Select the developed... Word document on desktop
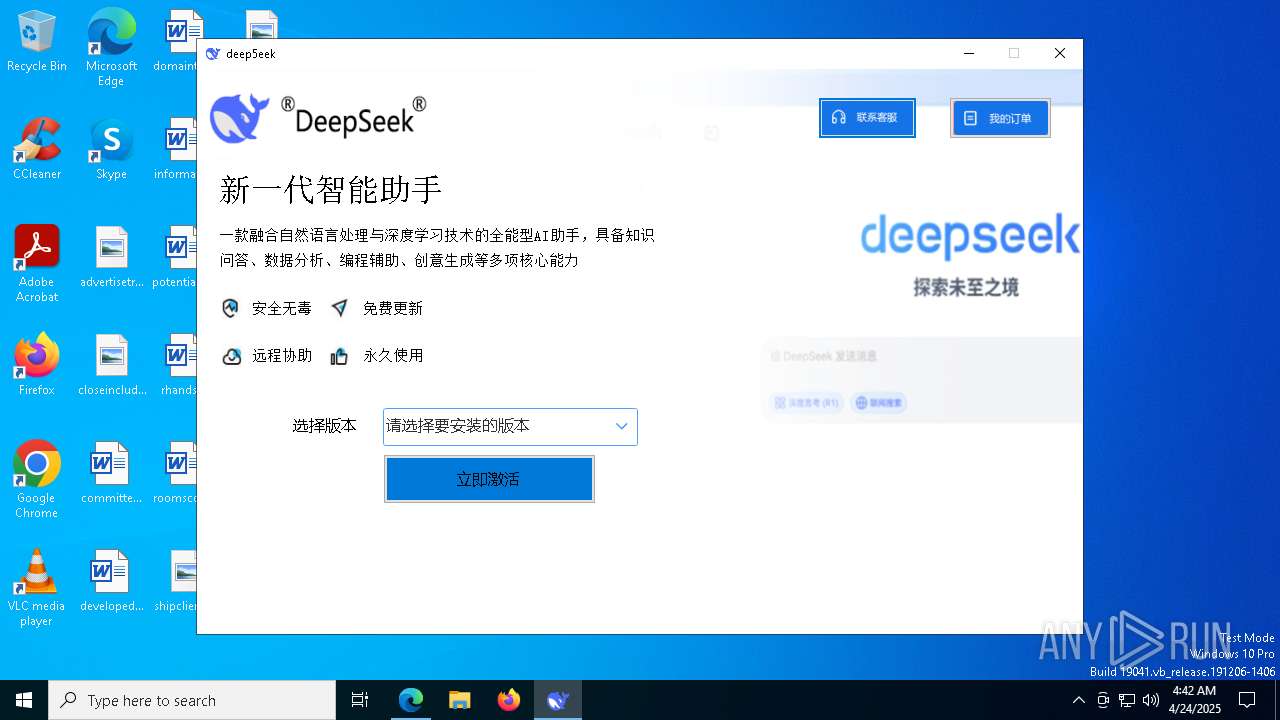The width and height of the screenshot is (1280, 720). click(111, 581)
